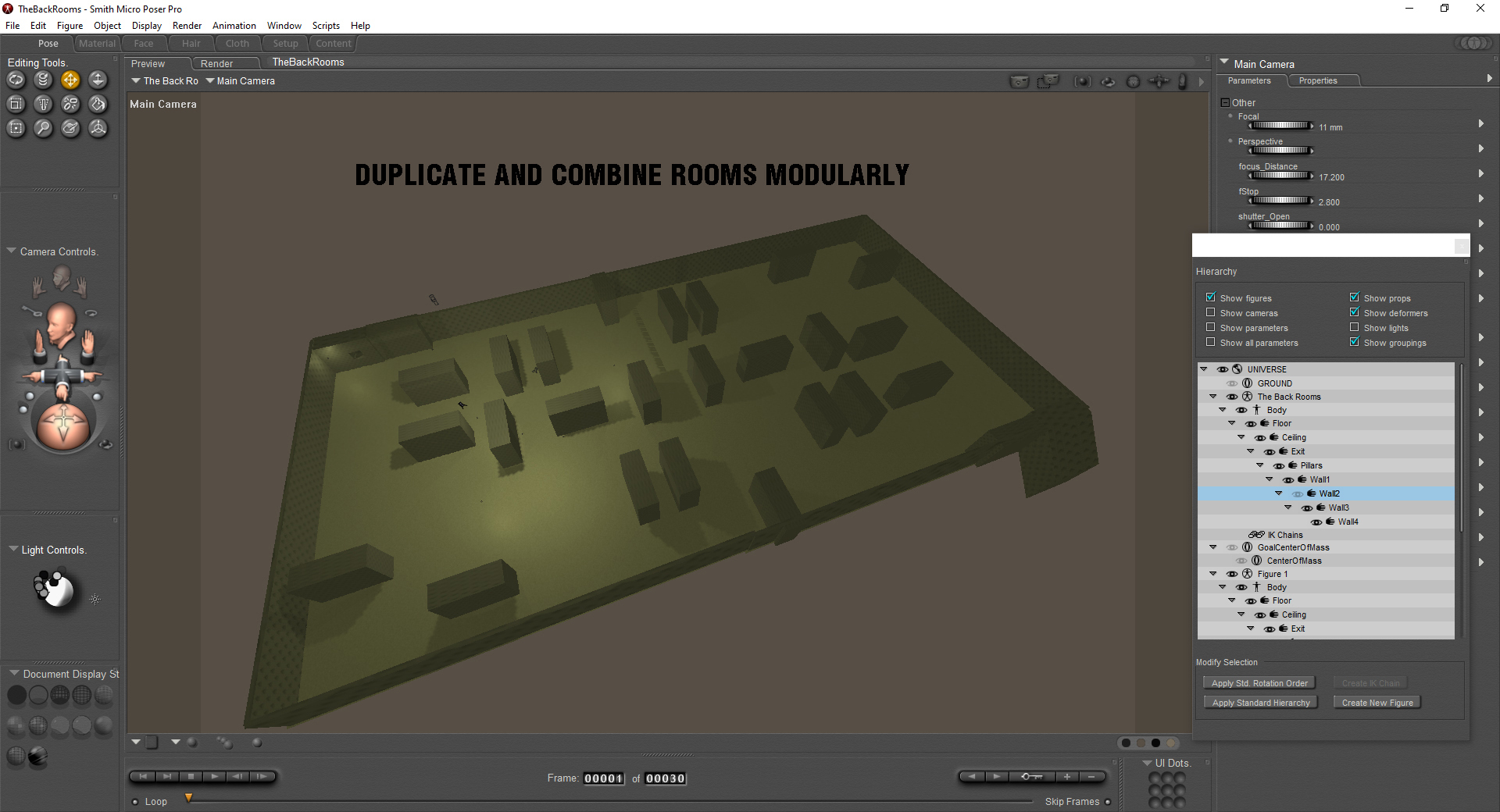Click the add keyframe plus button

click(x=1066, y=777)
